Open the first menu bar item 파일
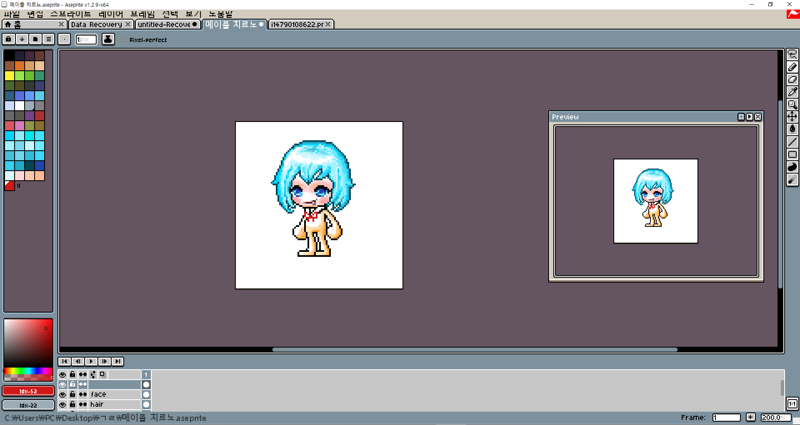This screenshot has height=425, width=800. pos(13,14)
